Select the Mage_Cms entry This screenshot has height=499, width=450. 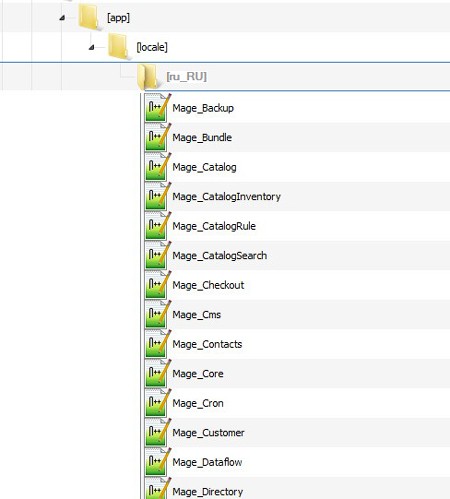tap(197, 315)
